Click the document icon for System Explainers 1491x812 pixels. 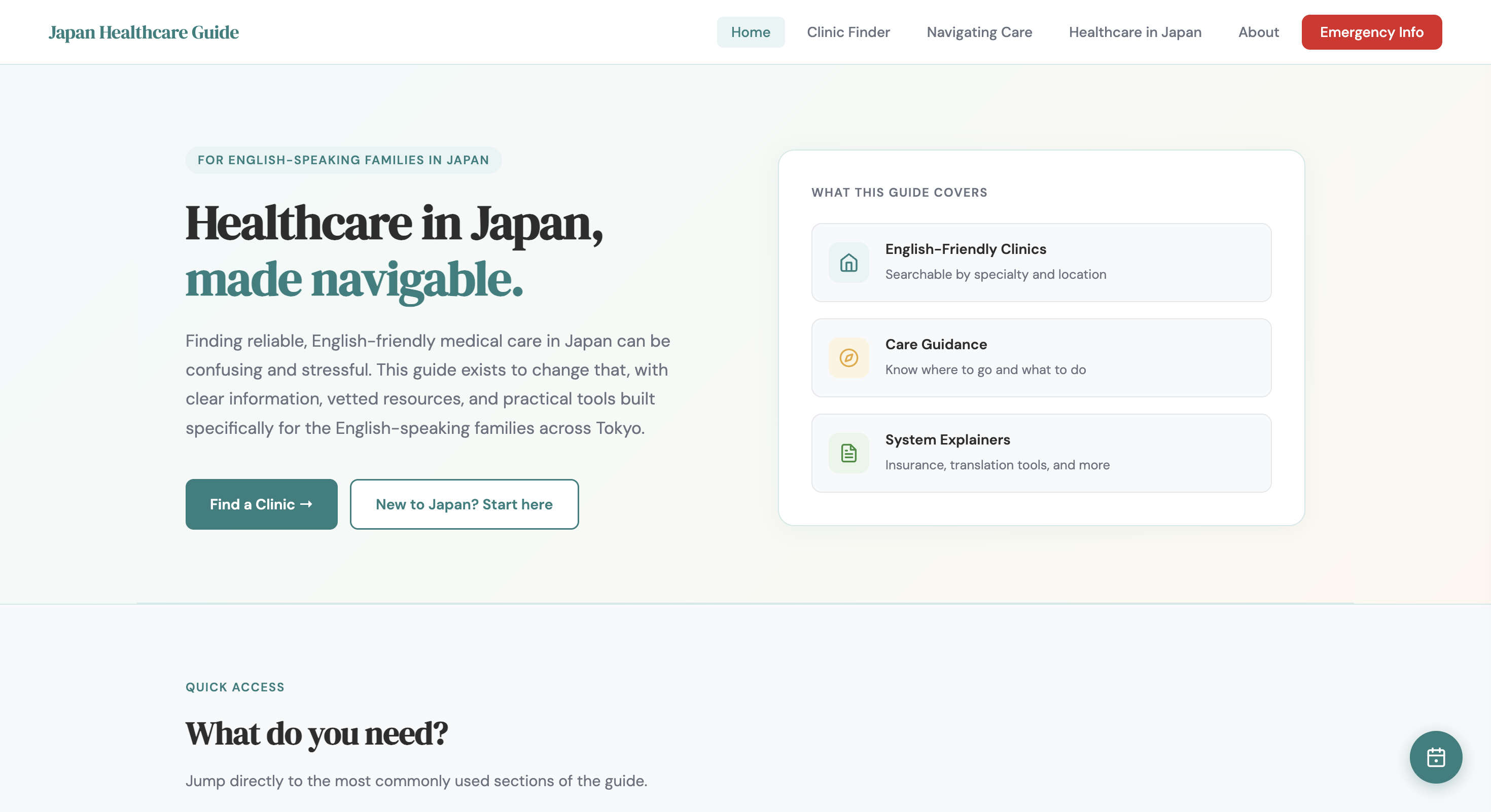click(848, 454)
